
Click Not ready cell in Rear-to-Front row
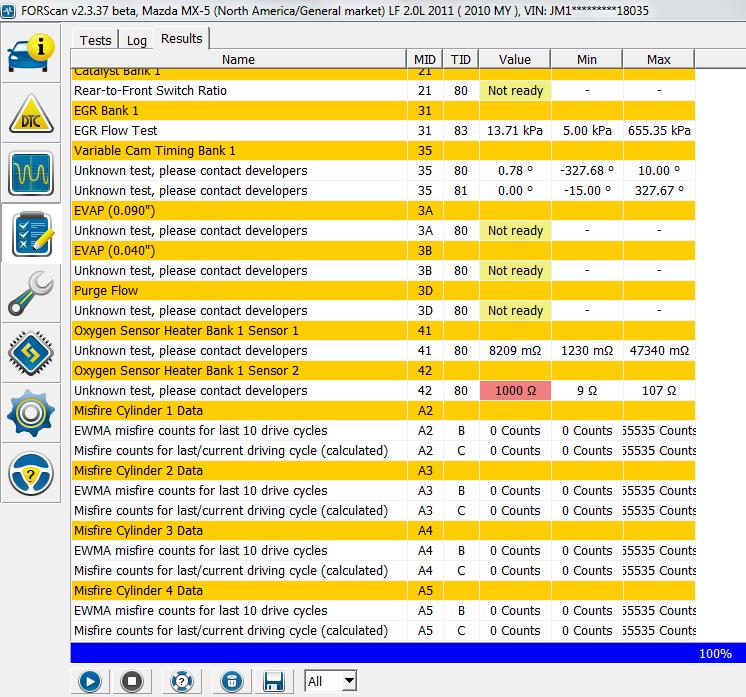point(515,90)
